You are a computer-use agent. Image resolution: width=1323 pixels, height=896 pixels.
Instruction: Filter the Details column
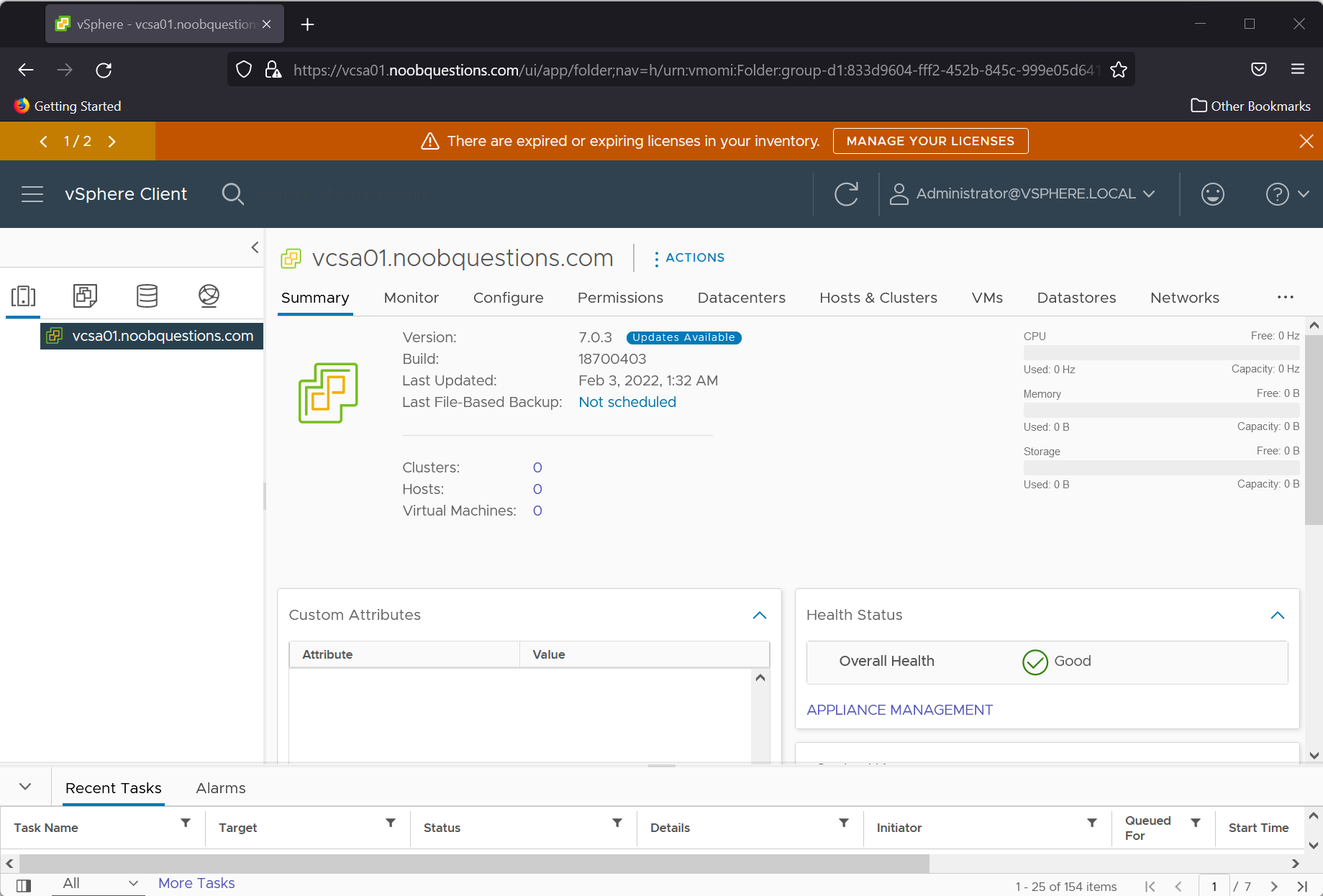844,823
